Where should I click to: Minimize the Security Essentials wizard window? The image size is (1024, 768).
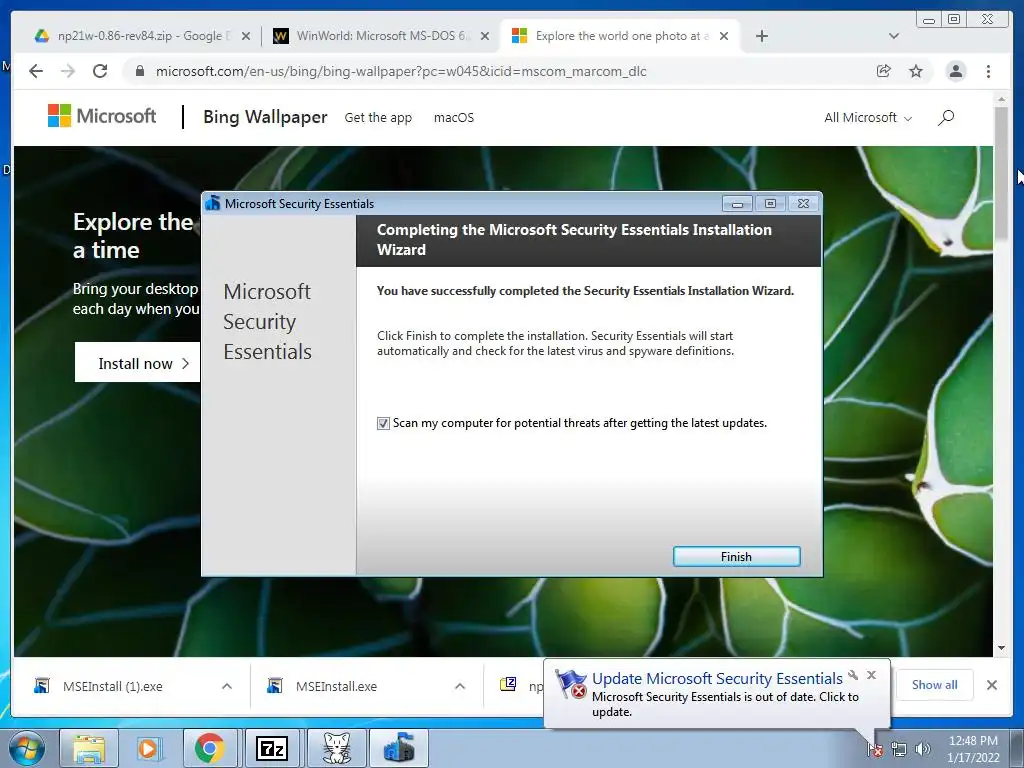(x=737, y=204)
